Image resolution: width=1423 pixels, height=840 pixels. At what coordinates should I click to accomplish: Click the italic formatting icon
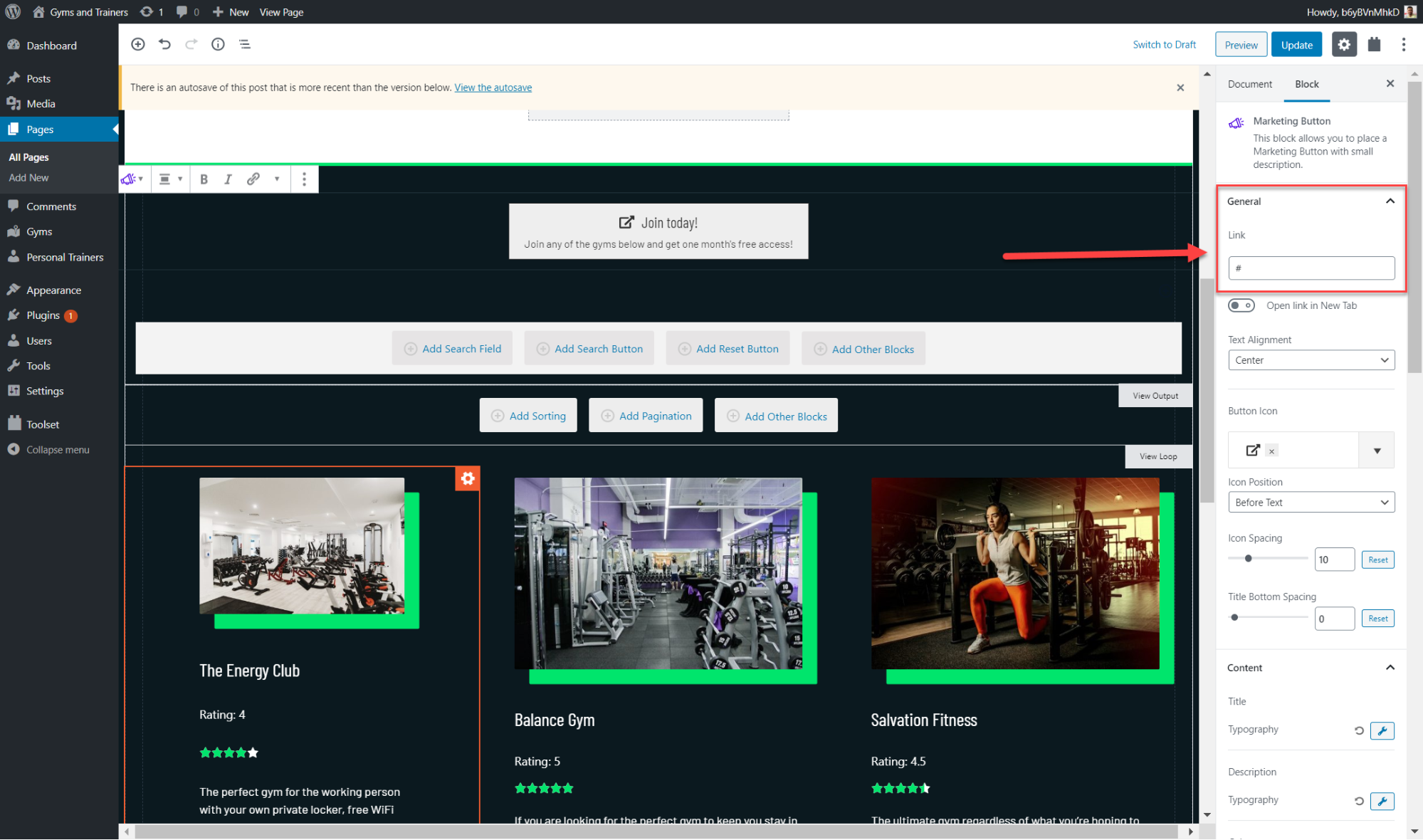pyautogui.click(x=228, y=180)
